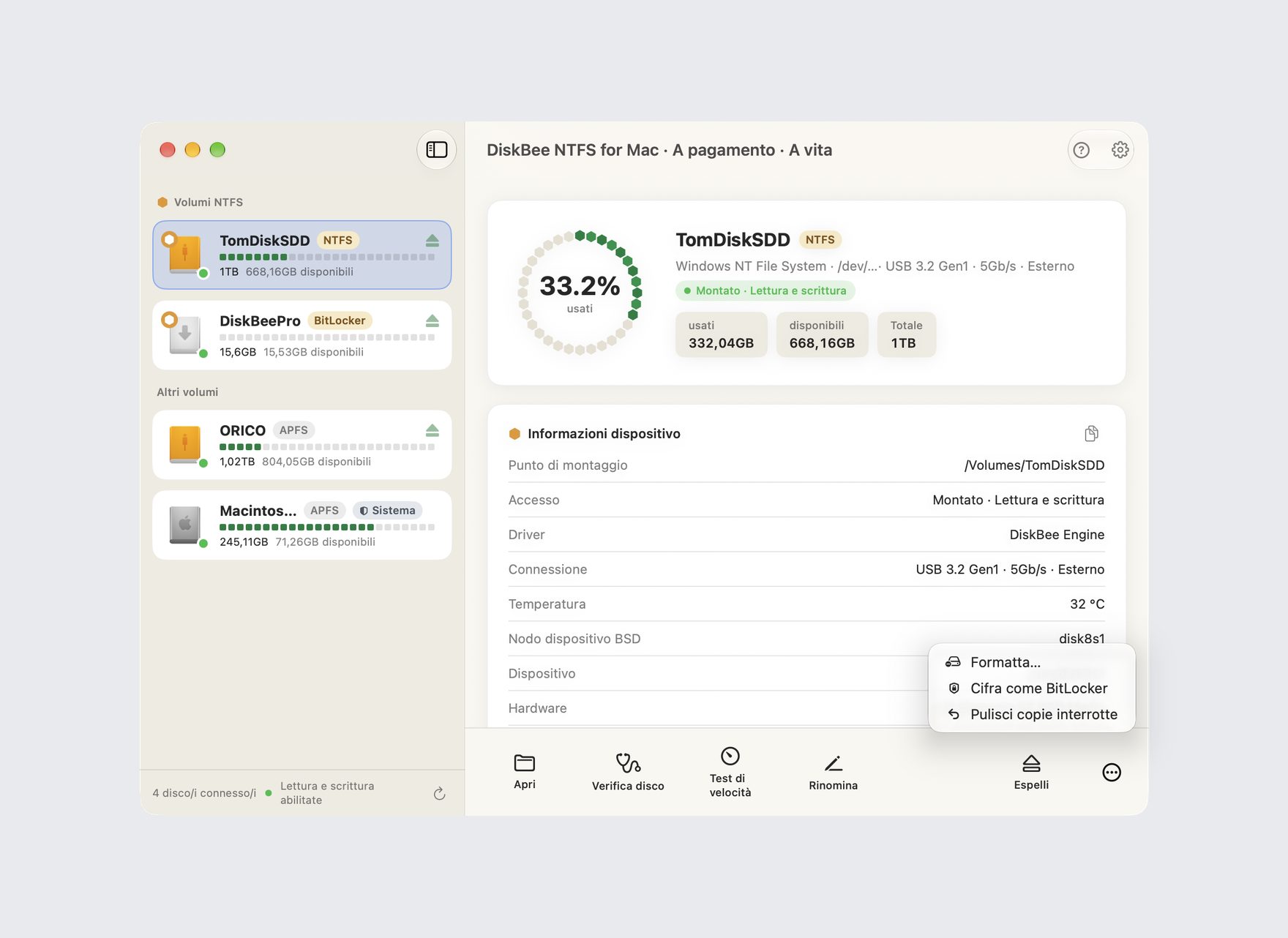1288x938 pixels.
Task: Refresh disk list with reload icon
Action: (439, 794)
